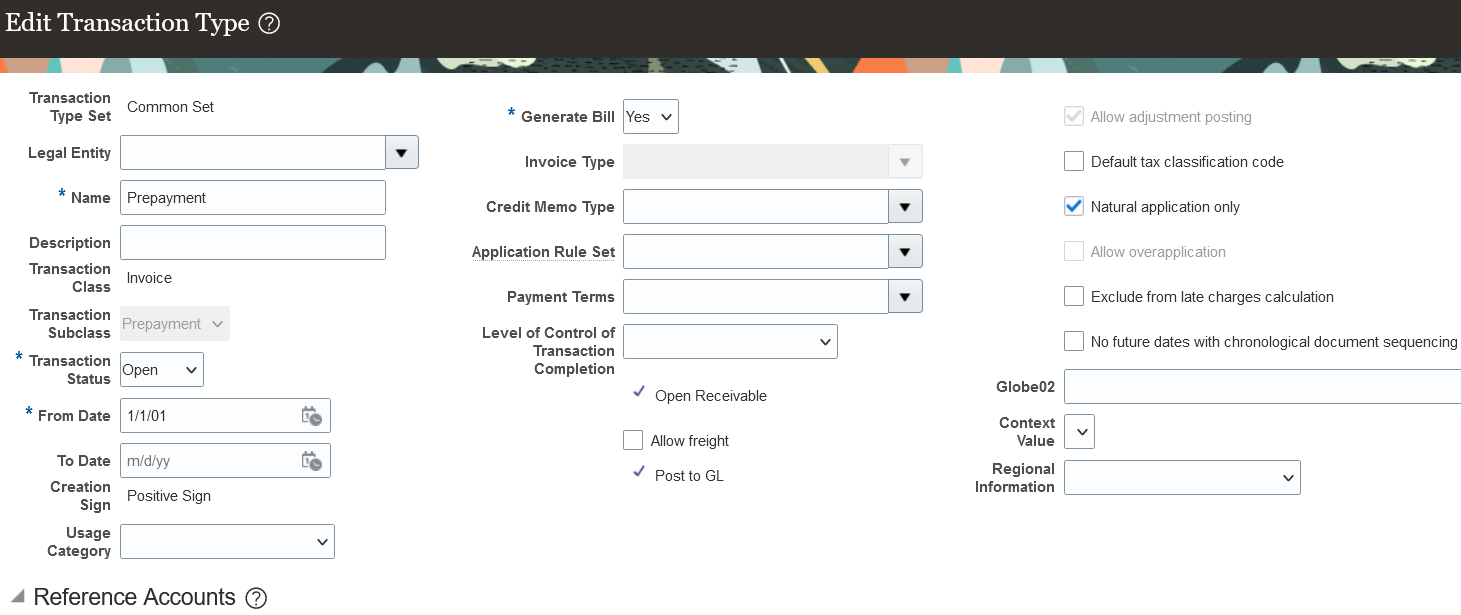
Task: Open the Credit Memo Type picker arrow
Action: click(905, 206)
